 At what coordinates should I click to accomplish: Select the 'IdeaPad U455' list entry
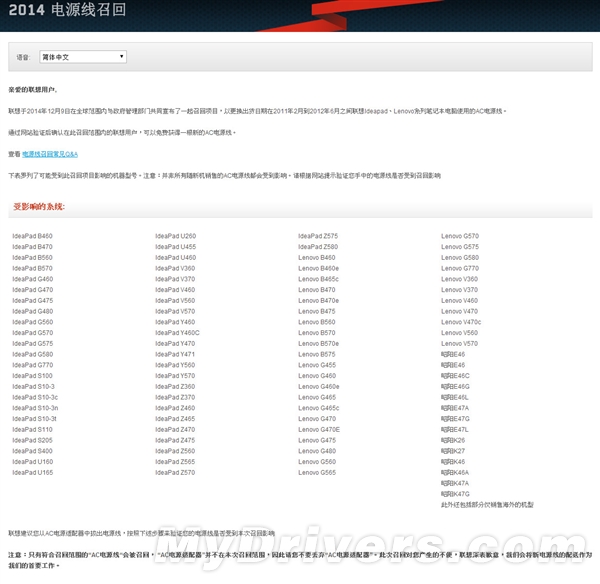[x=176, y=247]
